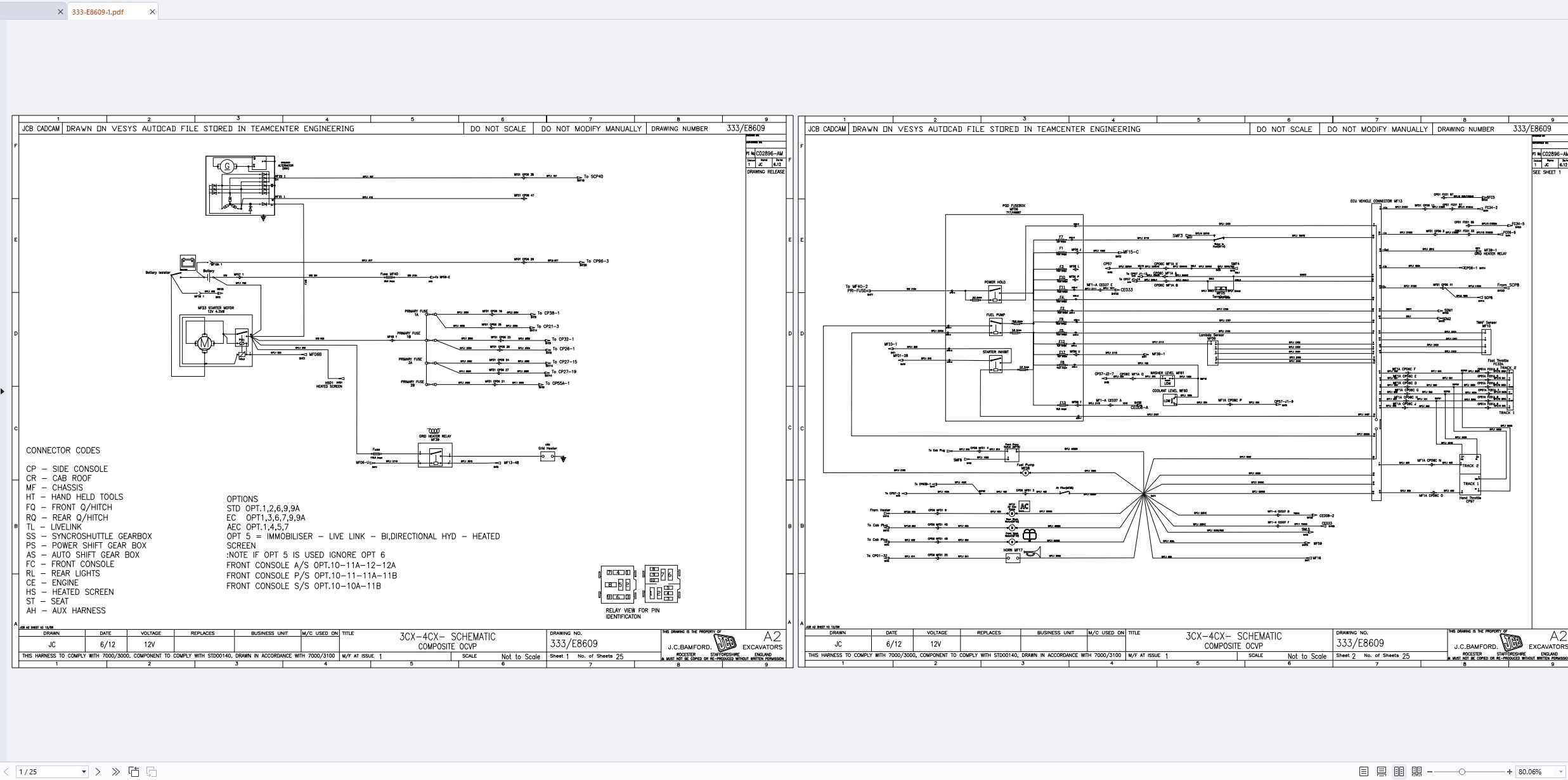Click 'DO NOT SCALE' header on sheet 1
Viewport: 1568px width, 780px height.
pos(498,129)
